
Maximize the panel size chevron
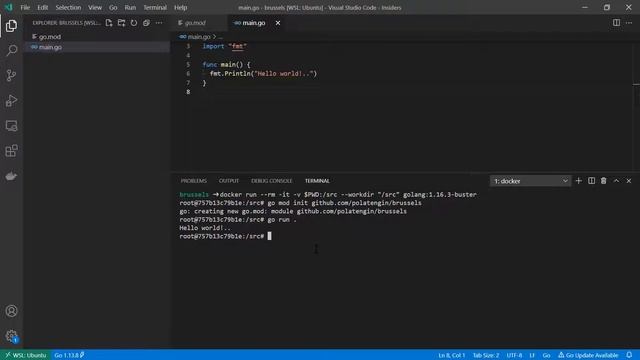(x=616, y=181)
